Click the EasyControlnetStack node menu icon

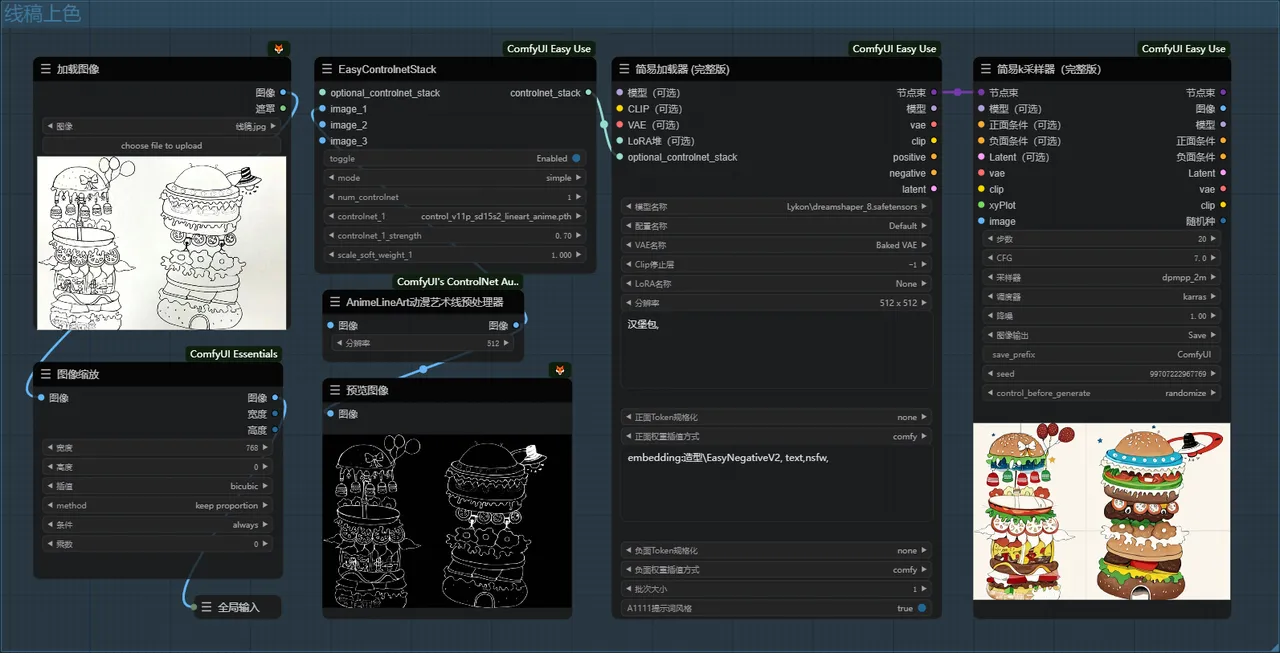click(x=327, y=69)
